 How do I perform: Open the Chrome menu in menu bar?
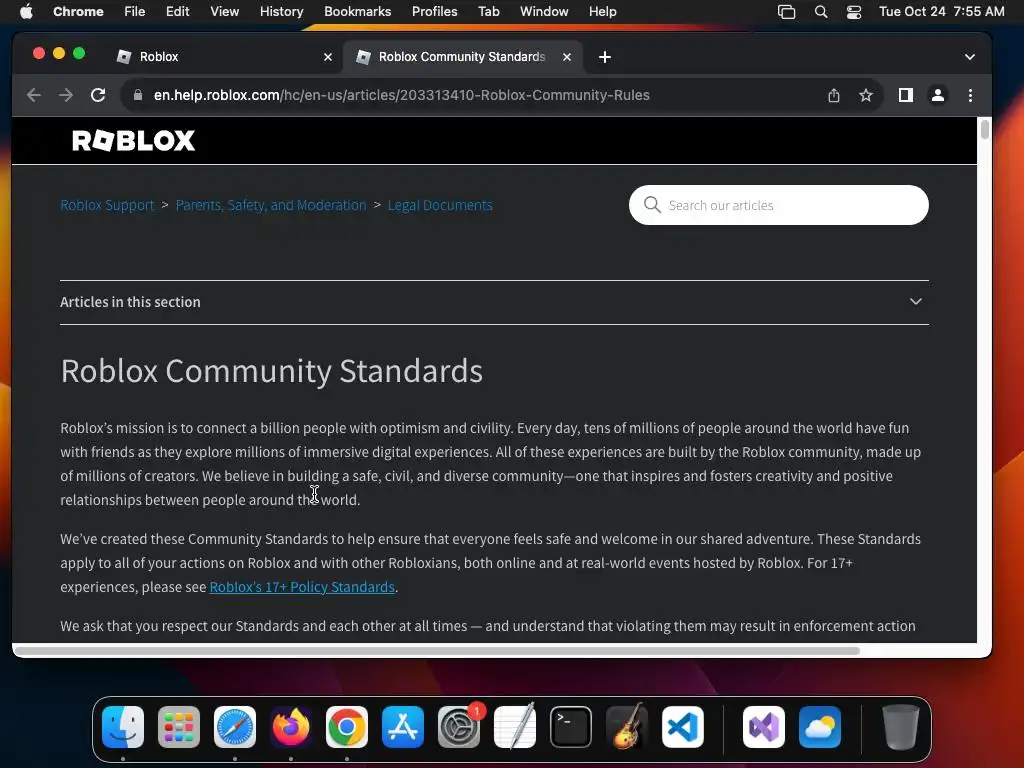(78, 12)
